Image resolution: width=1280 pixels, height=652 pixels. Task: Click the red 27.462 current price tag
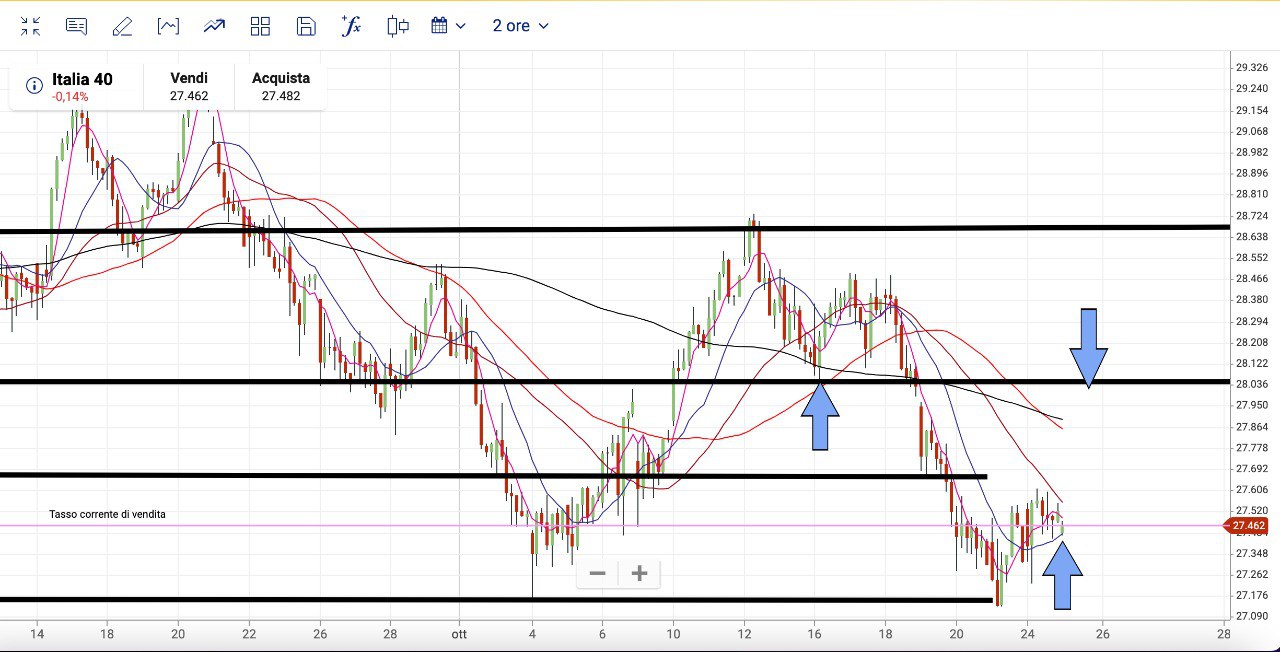point(1248,526)
